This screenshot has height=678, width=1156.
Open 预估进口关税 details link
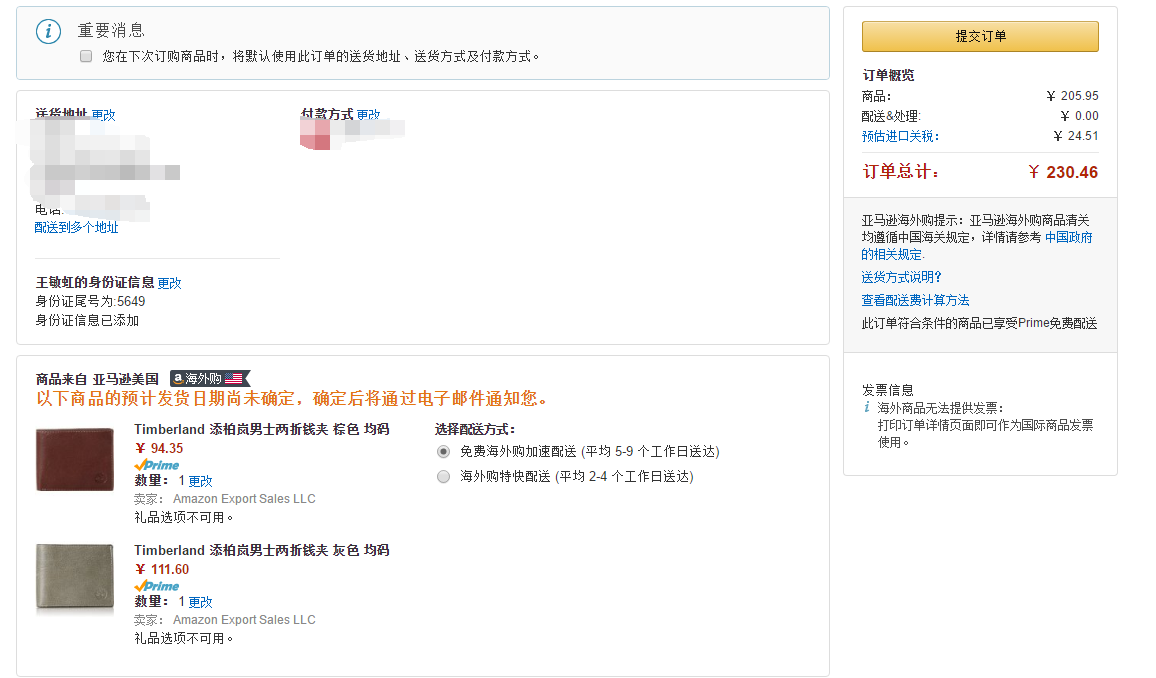tap(900, 136)
